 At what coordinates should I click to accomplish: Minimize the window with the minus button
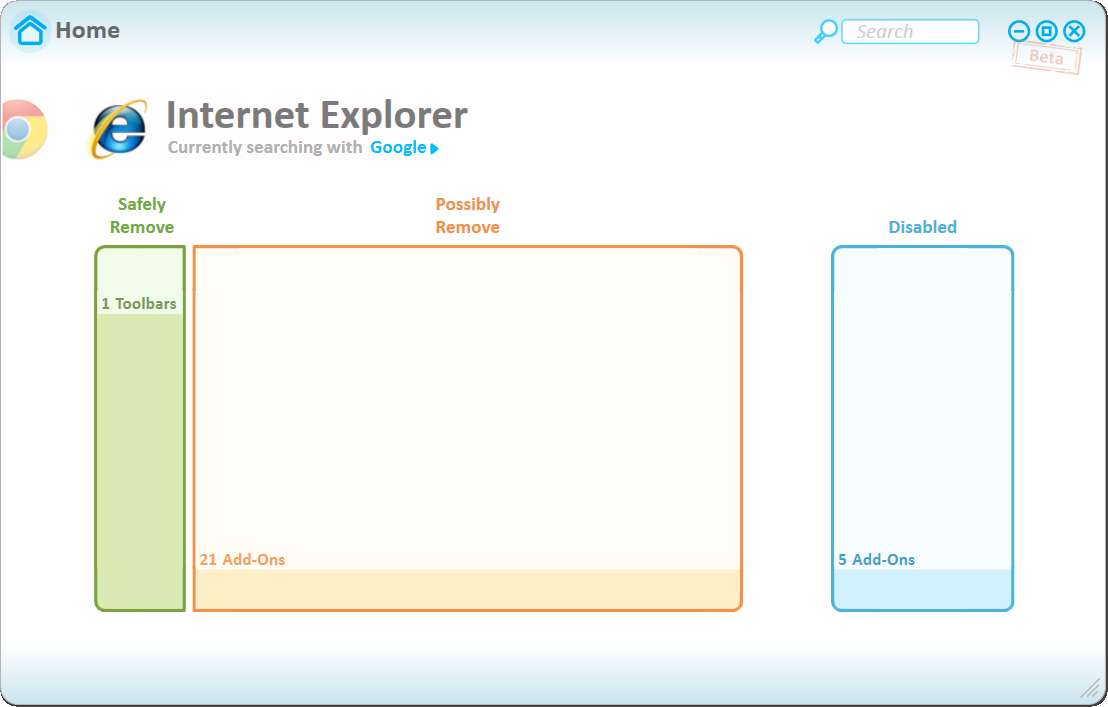pyautogui.click(x=1018, y=31)
